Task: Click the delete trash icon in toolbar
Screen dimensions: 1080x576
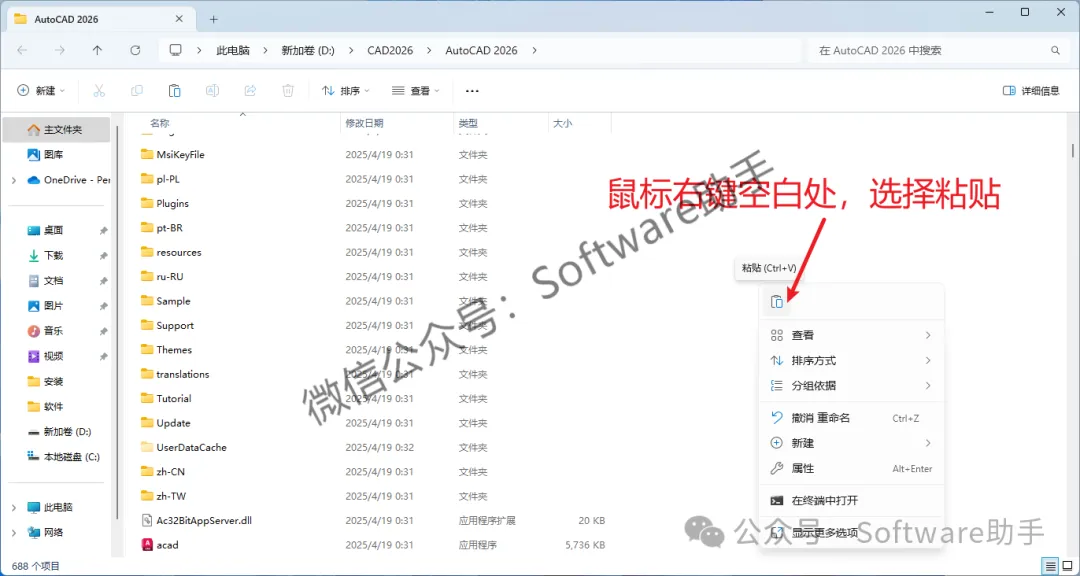Action: tap(288, 90)
